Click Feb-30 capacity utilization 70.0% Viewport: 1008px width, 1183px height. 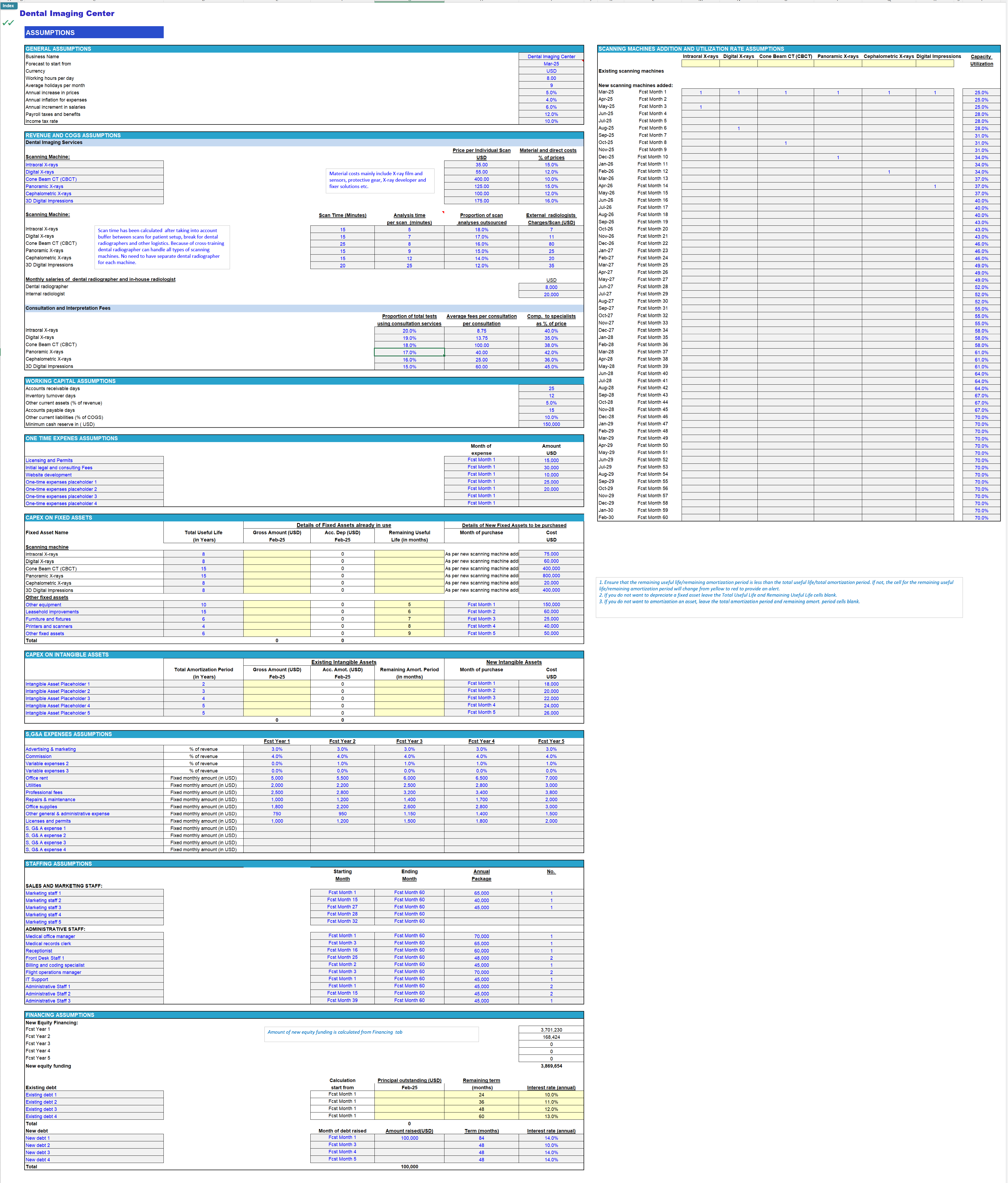981,518
